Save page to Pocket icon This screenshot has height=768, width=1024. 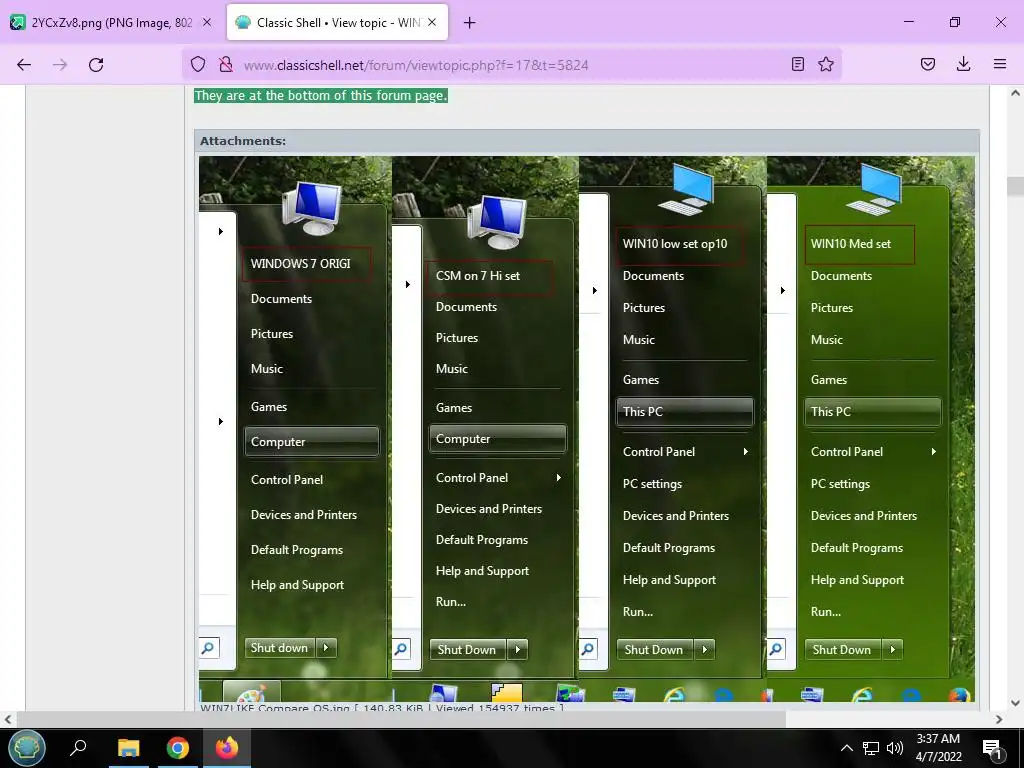pos(928,64)
